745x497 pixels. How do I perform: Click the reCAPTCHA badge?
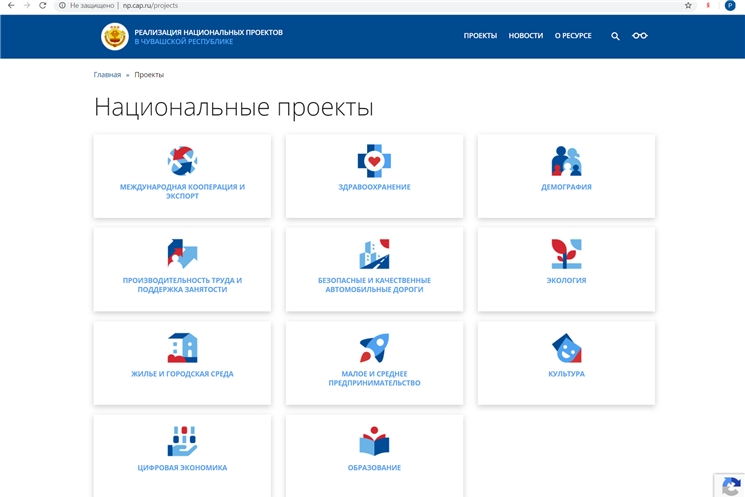point(730,486)
